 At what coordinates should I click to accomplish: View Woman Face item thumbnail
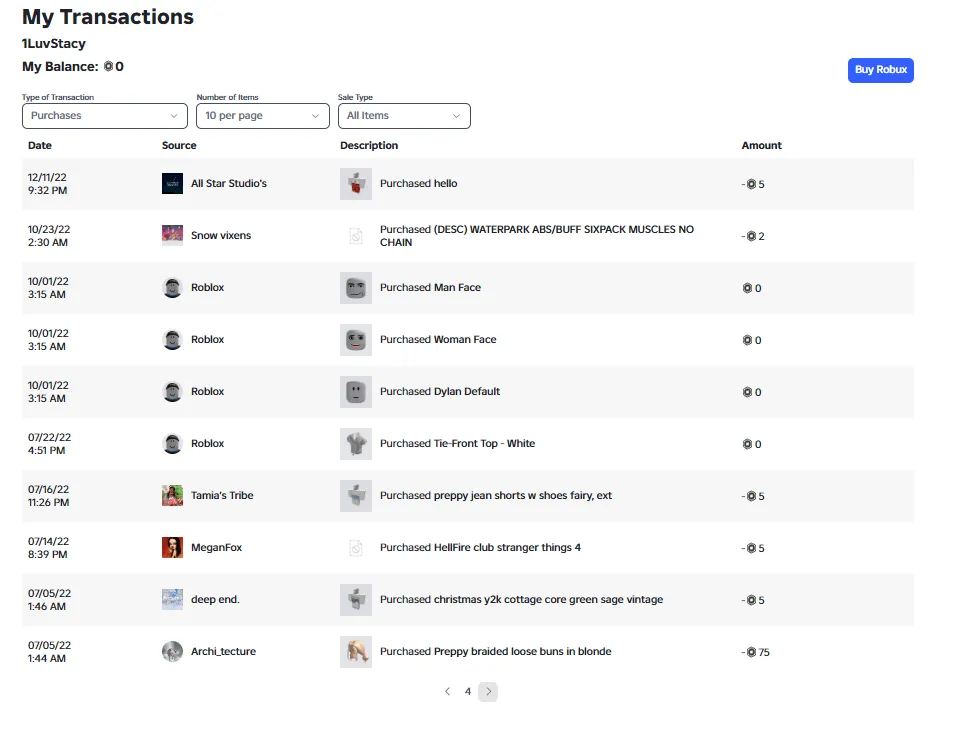tap(356, 340)
